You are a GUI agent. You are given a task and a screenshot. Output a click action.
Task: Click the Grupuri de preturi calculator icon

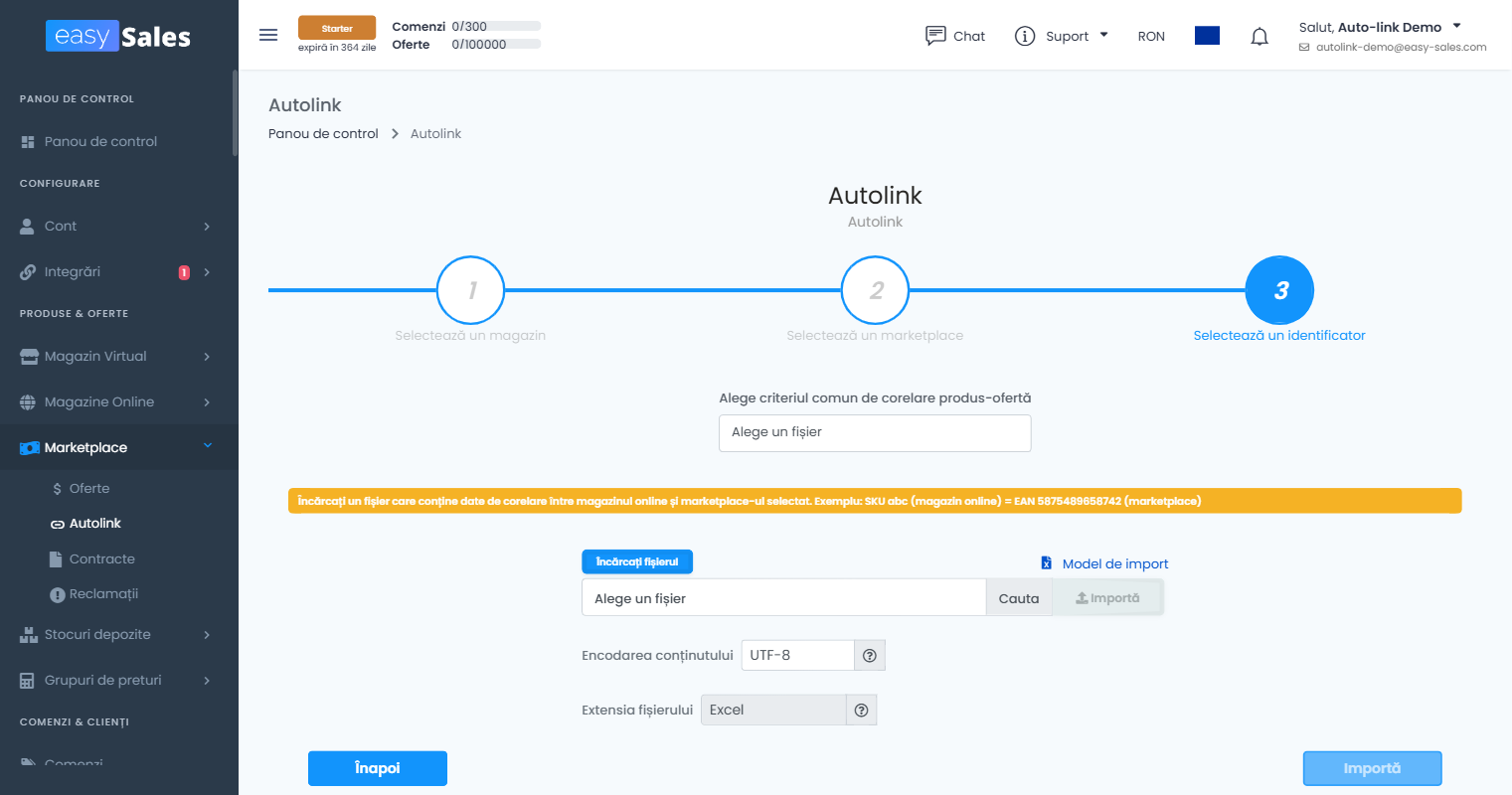tap(28, 681)
